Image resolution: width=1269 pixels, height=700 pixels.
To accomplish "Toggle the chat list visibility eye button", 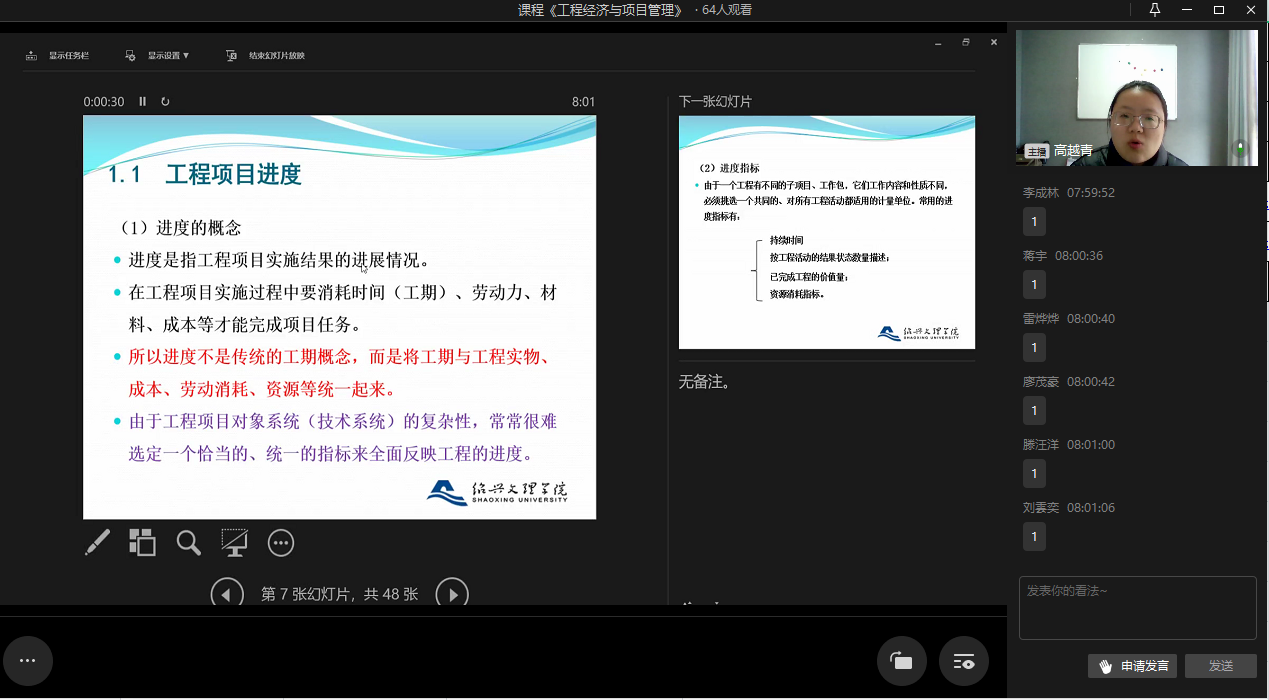I will pyautogui.click(x=964, y=661).
